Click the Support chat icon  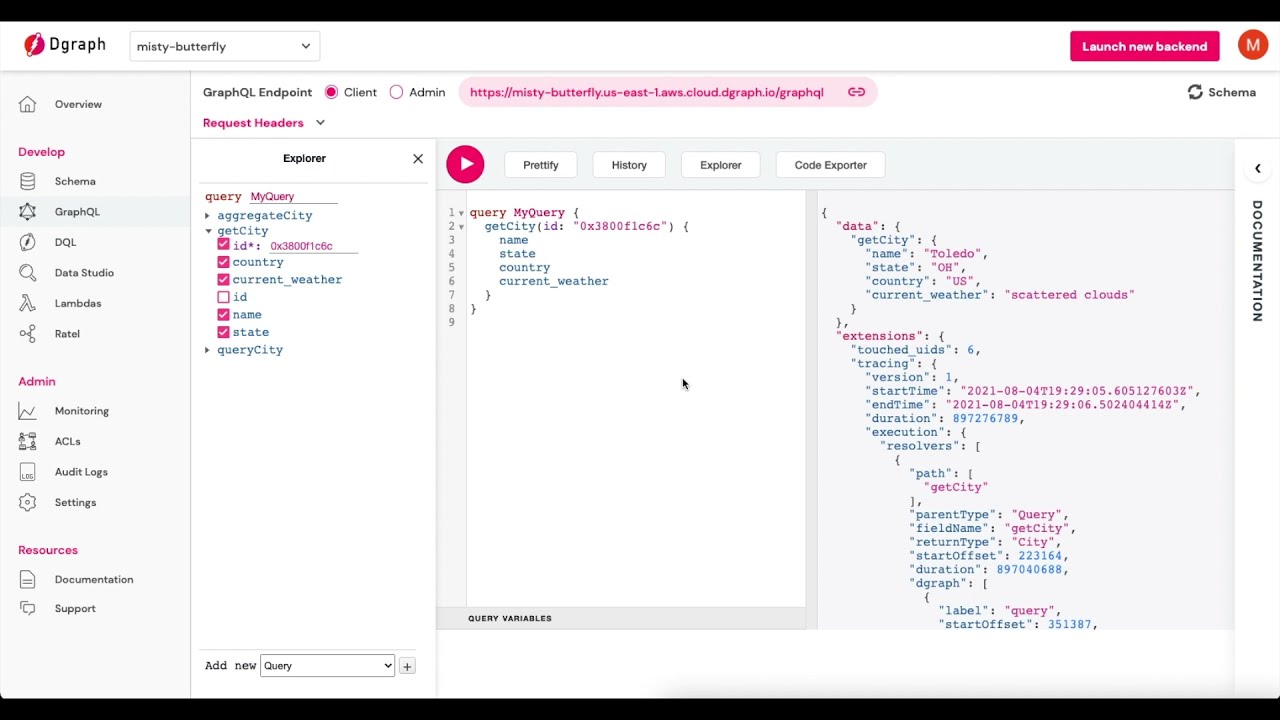point(27,608)
